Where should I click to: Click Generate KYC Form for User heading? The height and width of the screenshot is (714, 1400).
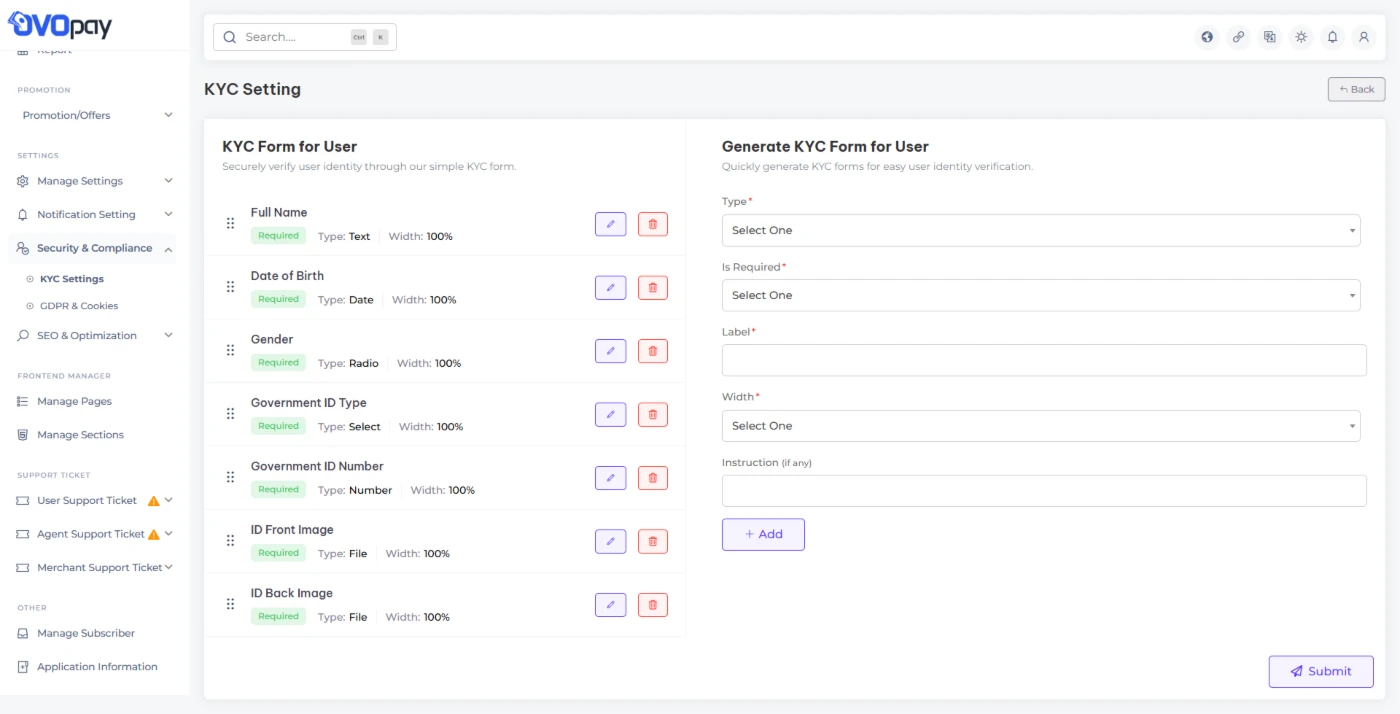[x=825, y=146]
